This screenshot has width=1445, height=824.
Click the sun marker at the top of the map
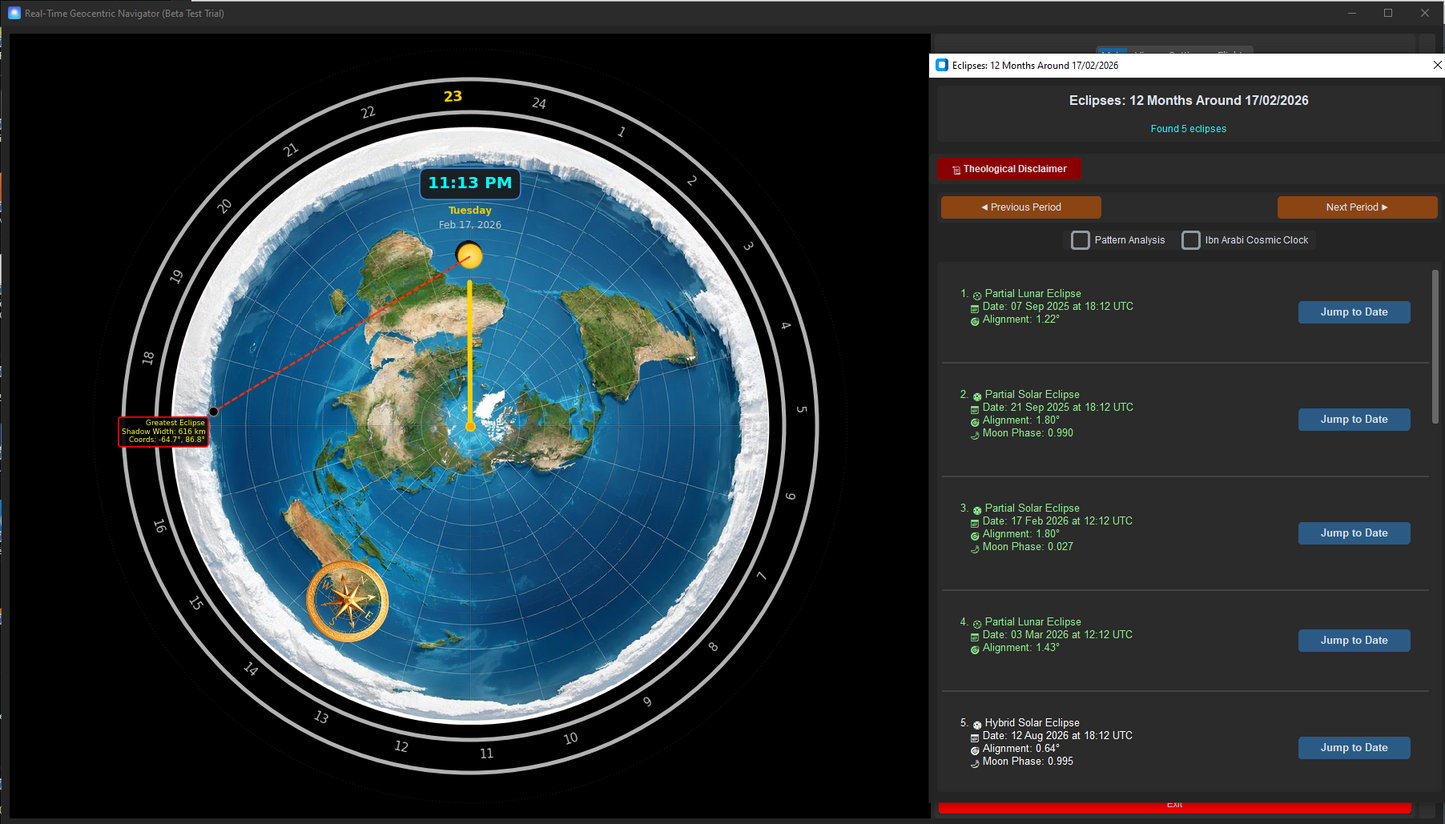click(x=469, y=255)
